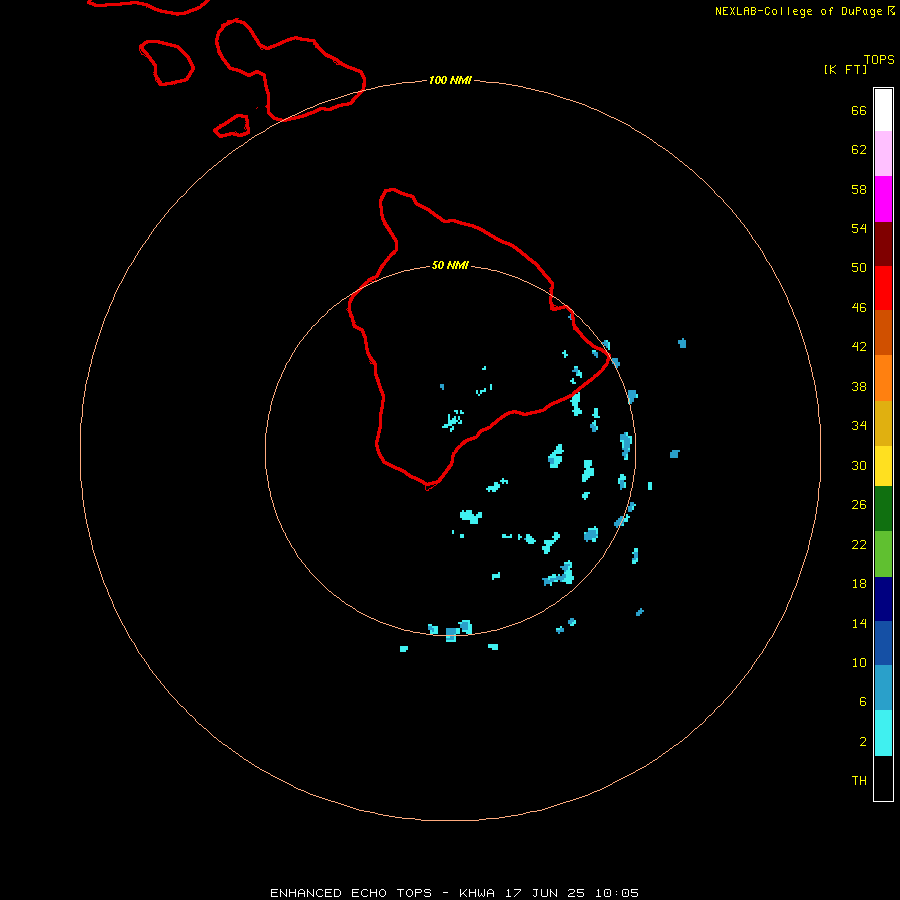Image resolution: width=900 pixels, height=900 pixels.
Task: Click the legend value 46
Action: coord(859,308)
